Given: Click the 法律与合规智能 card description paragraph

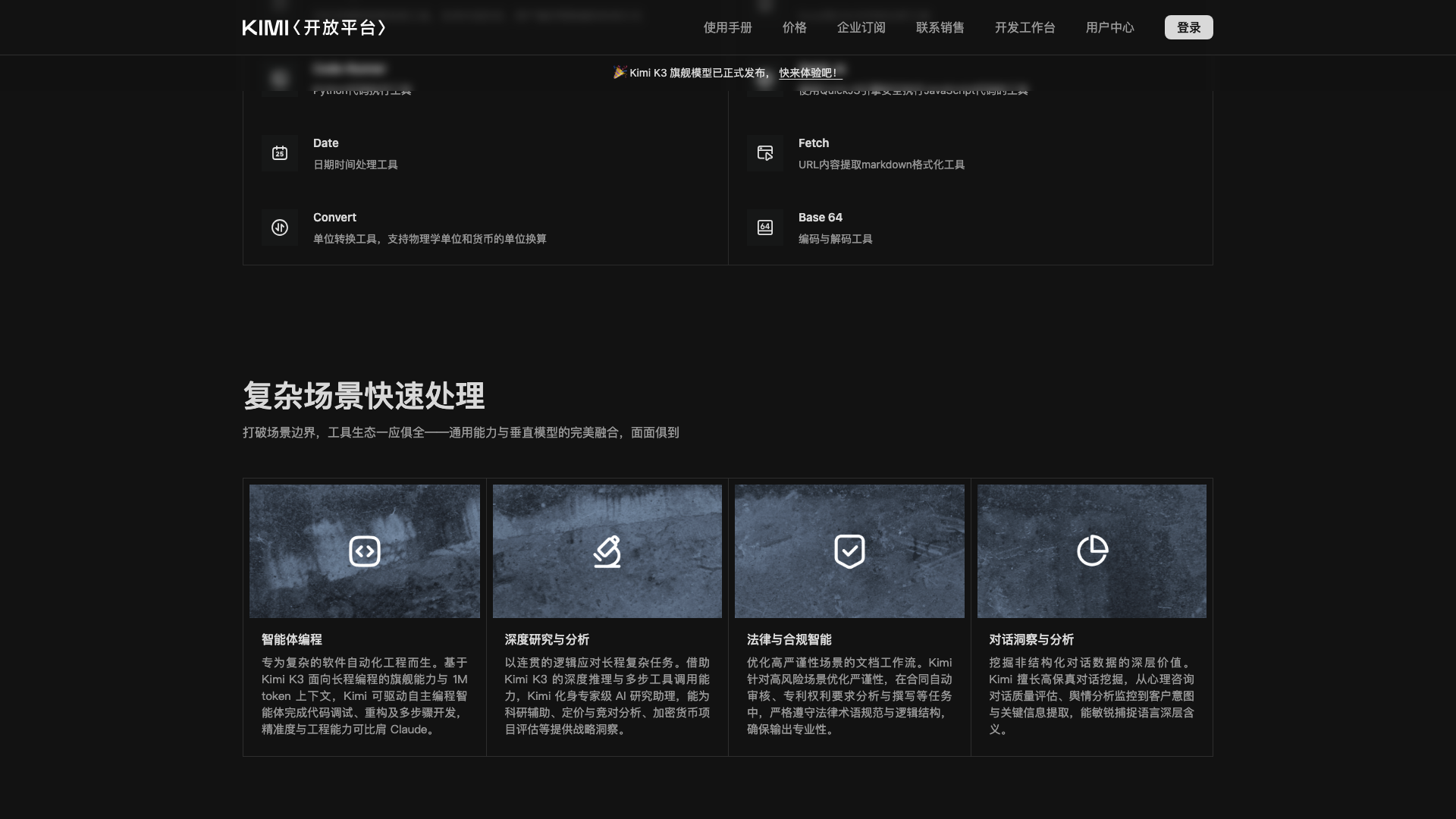Looking at the screenshot, I should pyautogui.click(x=849, y=696).
